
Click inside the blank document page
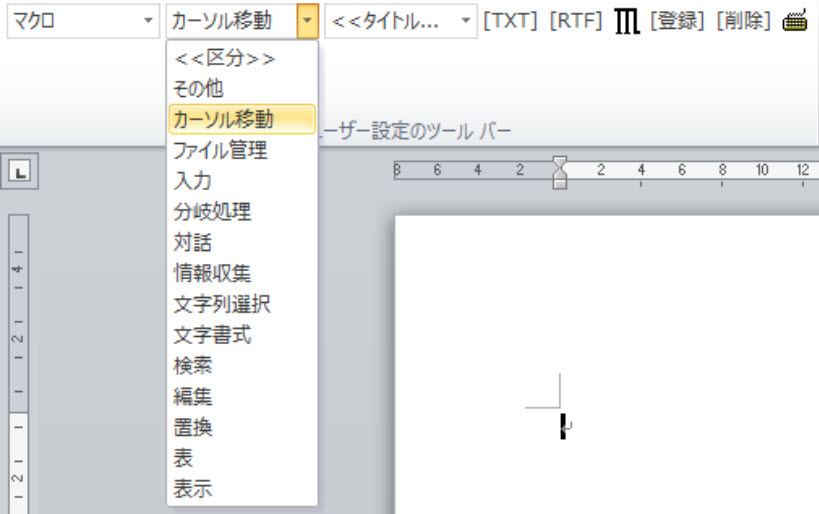point(650,320)
